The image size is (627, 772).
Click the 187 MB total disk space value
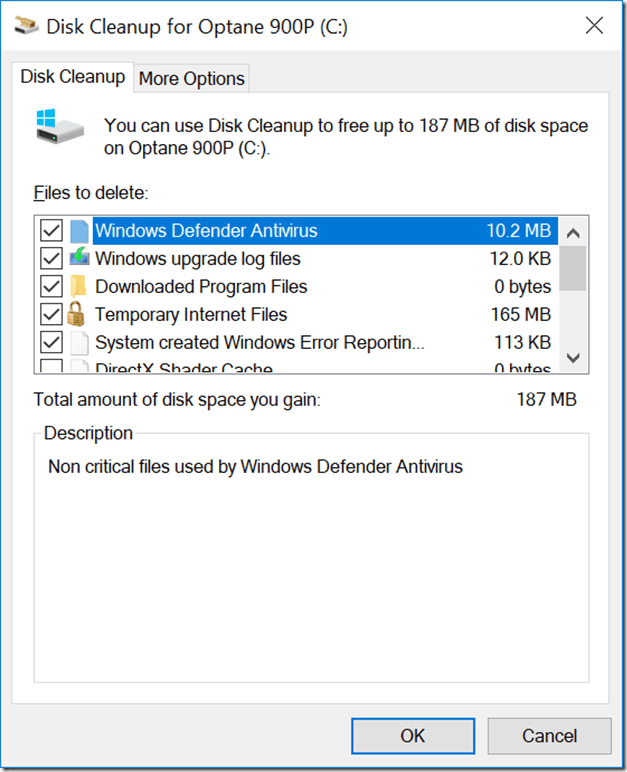pyautogui.click(x=546, y=399)
